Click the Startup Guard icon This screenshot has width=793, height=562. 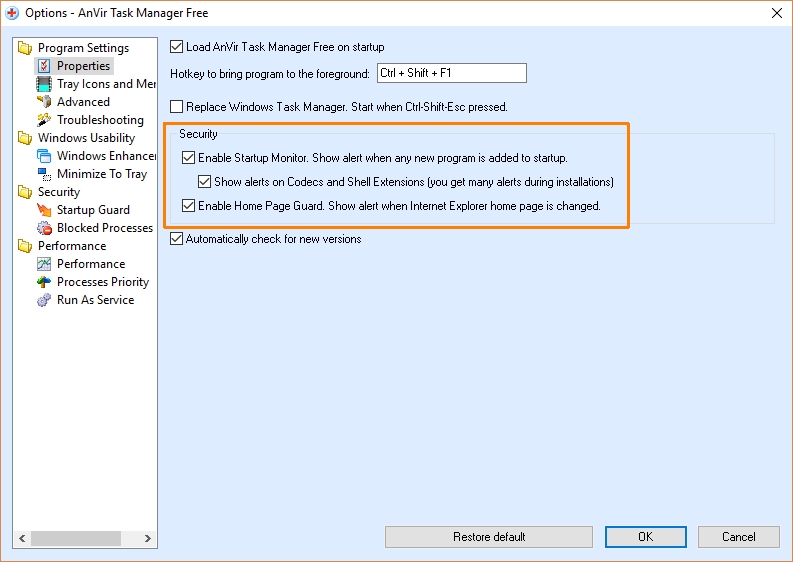(44, 210)
